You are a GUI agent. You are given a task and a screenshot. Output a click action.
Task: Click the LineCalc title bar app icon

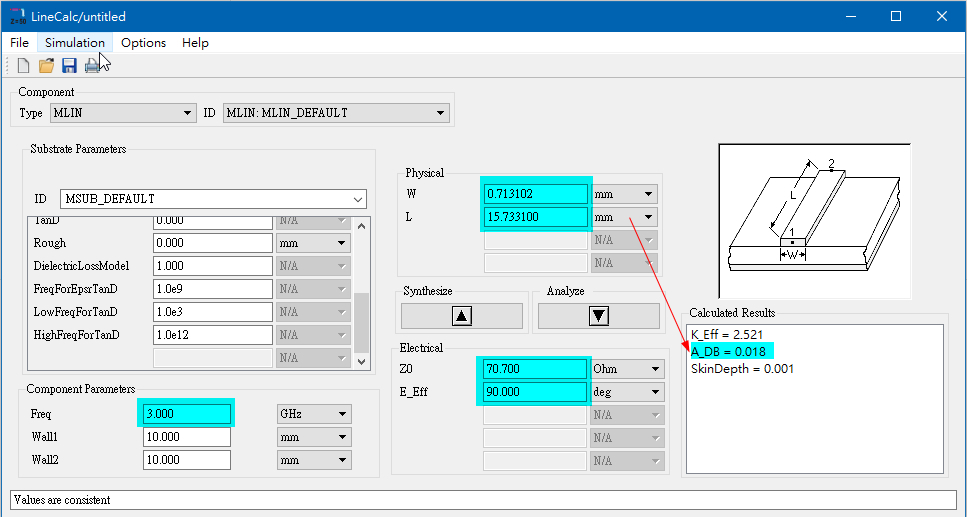(x=17, y=17)
